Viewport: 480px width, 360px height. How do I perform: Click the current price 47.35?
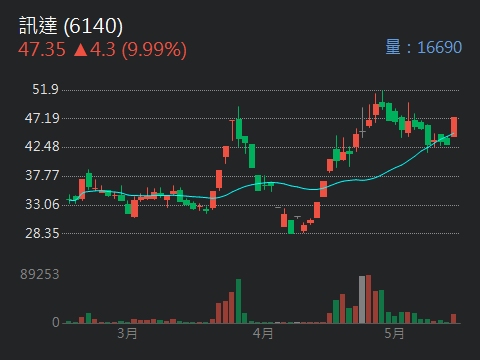42,50
